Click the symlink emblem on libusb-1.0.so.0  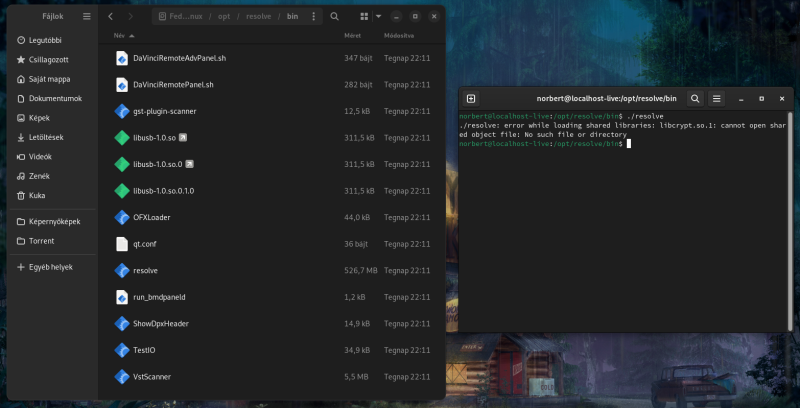[189, 164]
